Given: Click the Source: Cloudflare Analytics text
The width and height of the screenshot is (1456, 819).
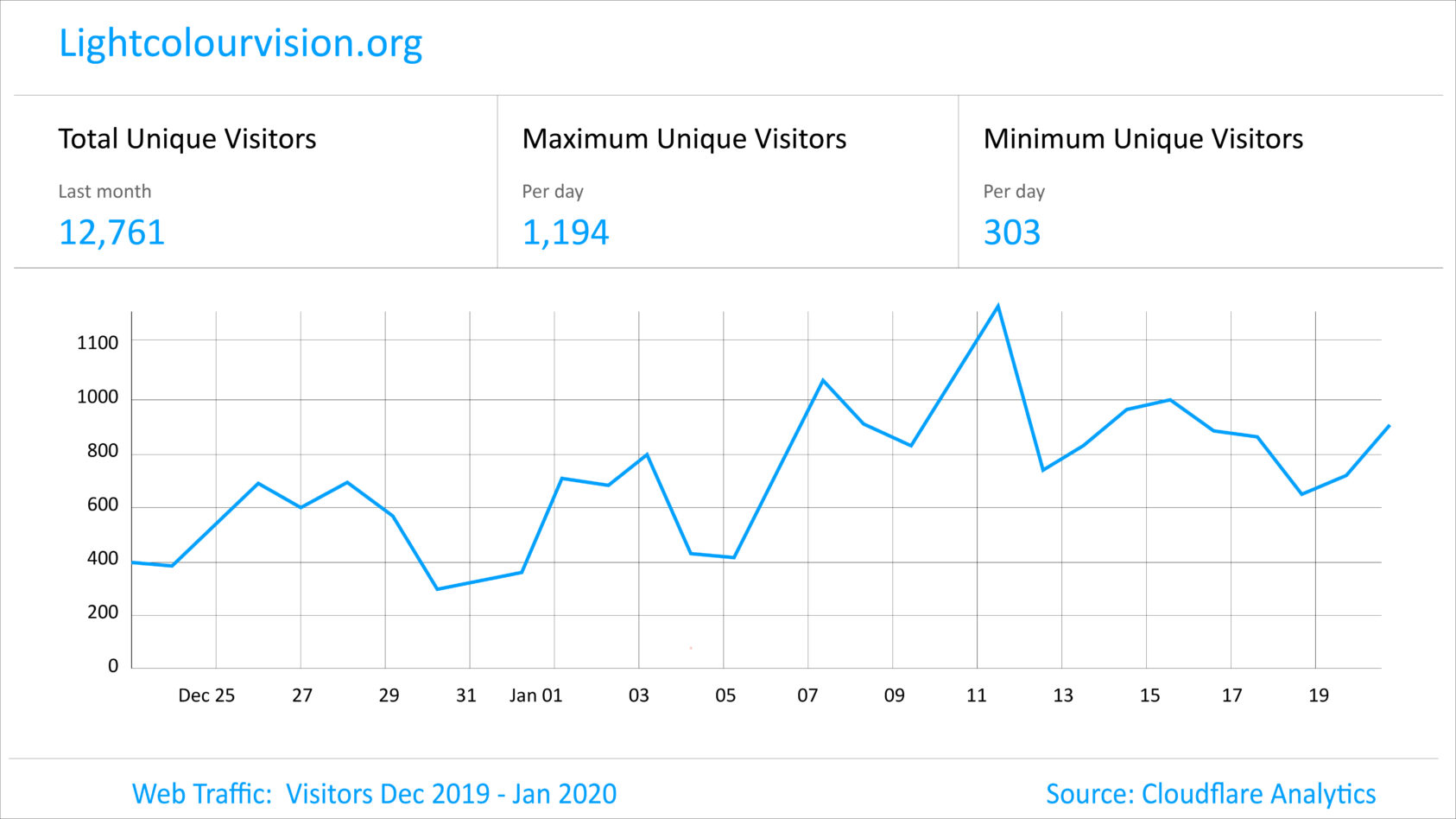Looking at the screenshot, I should coord(1210,793).
